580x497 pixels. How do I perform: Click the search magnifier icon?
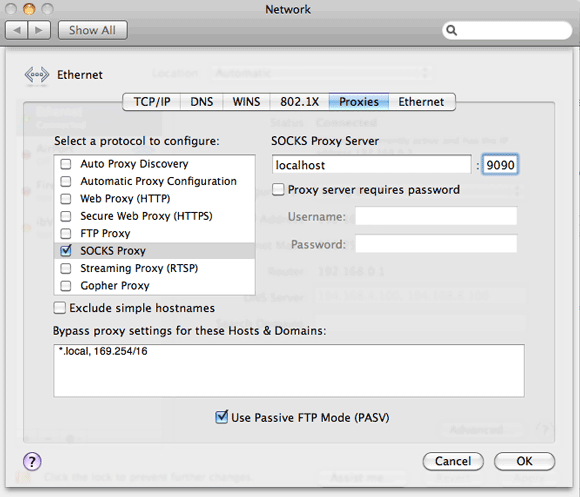coord(451,30)
